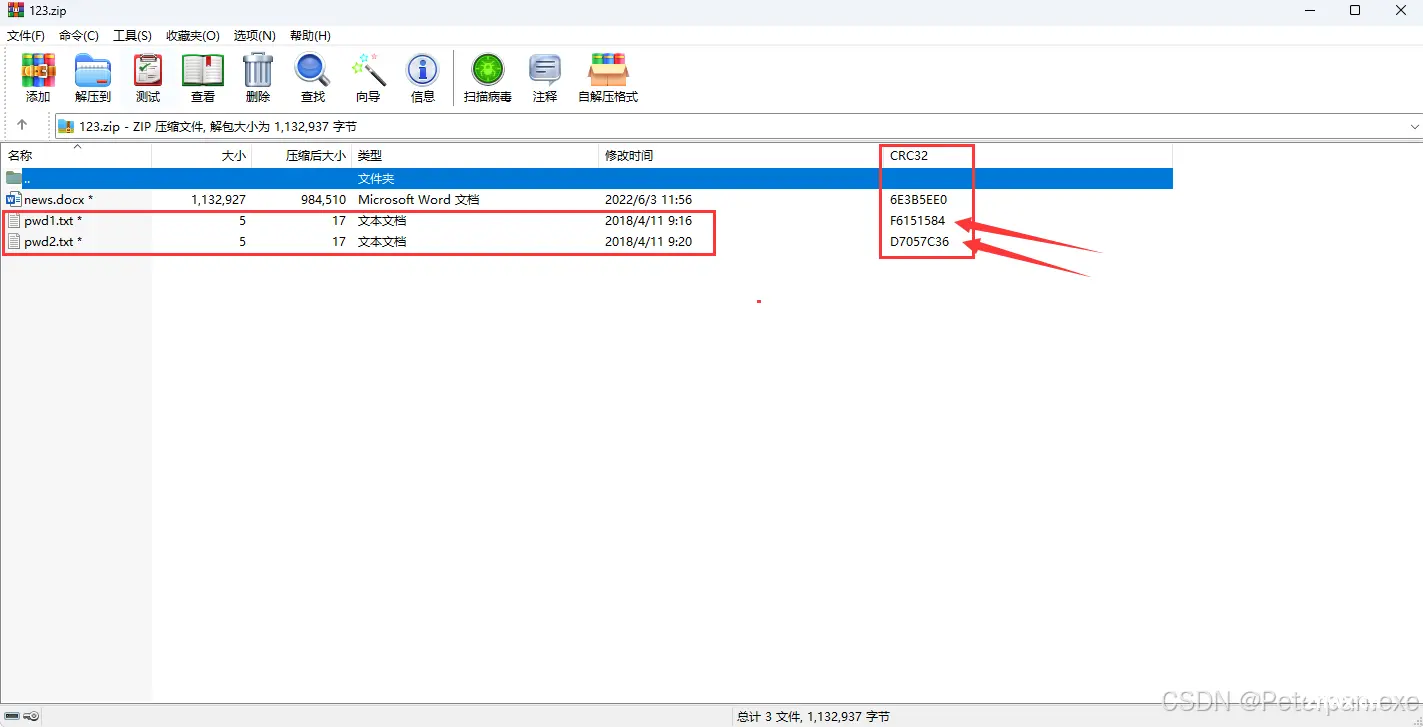
Task: Click the date 2018/4/11 9:16
Action: [648, 220]
